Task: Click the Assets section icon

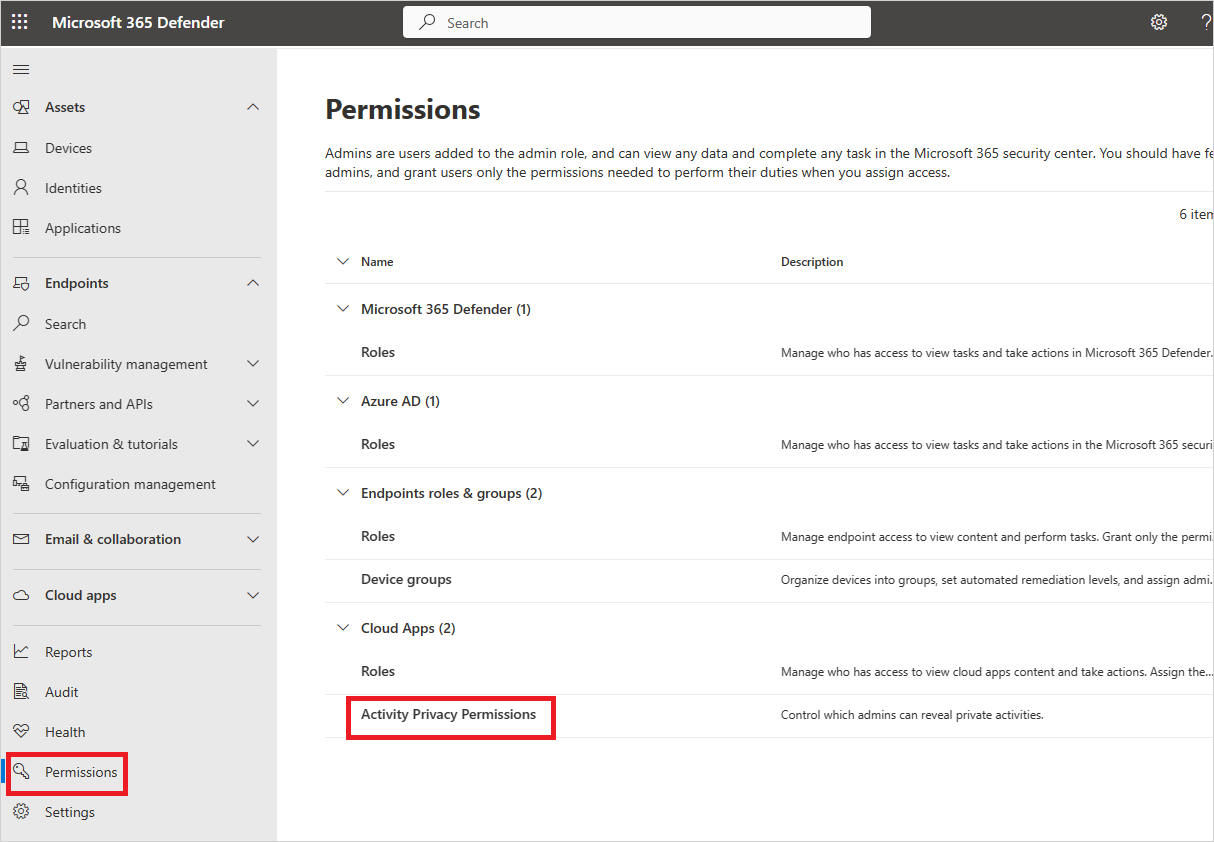Action: point(21,107)
